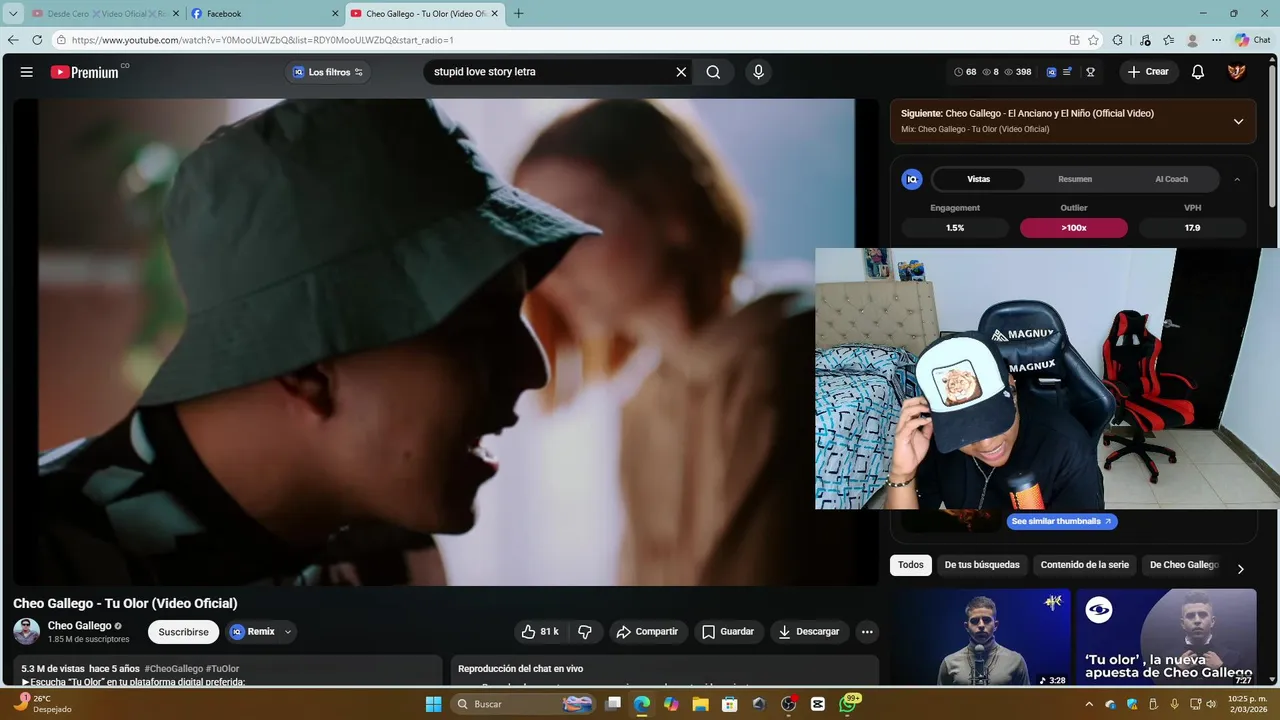Open the Edge profile icon

1192,40
